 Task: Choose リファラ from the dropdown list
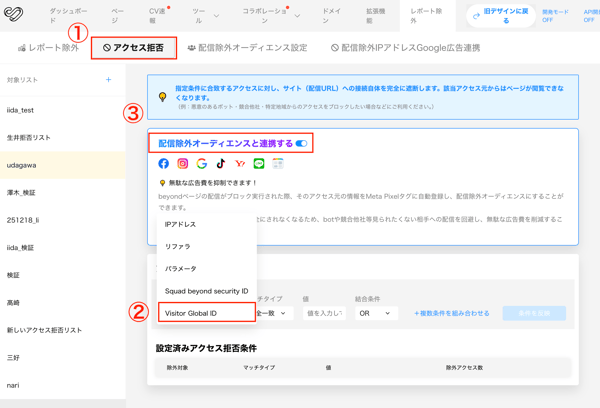coord(207,246)
